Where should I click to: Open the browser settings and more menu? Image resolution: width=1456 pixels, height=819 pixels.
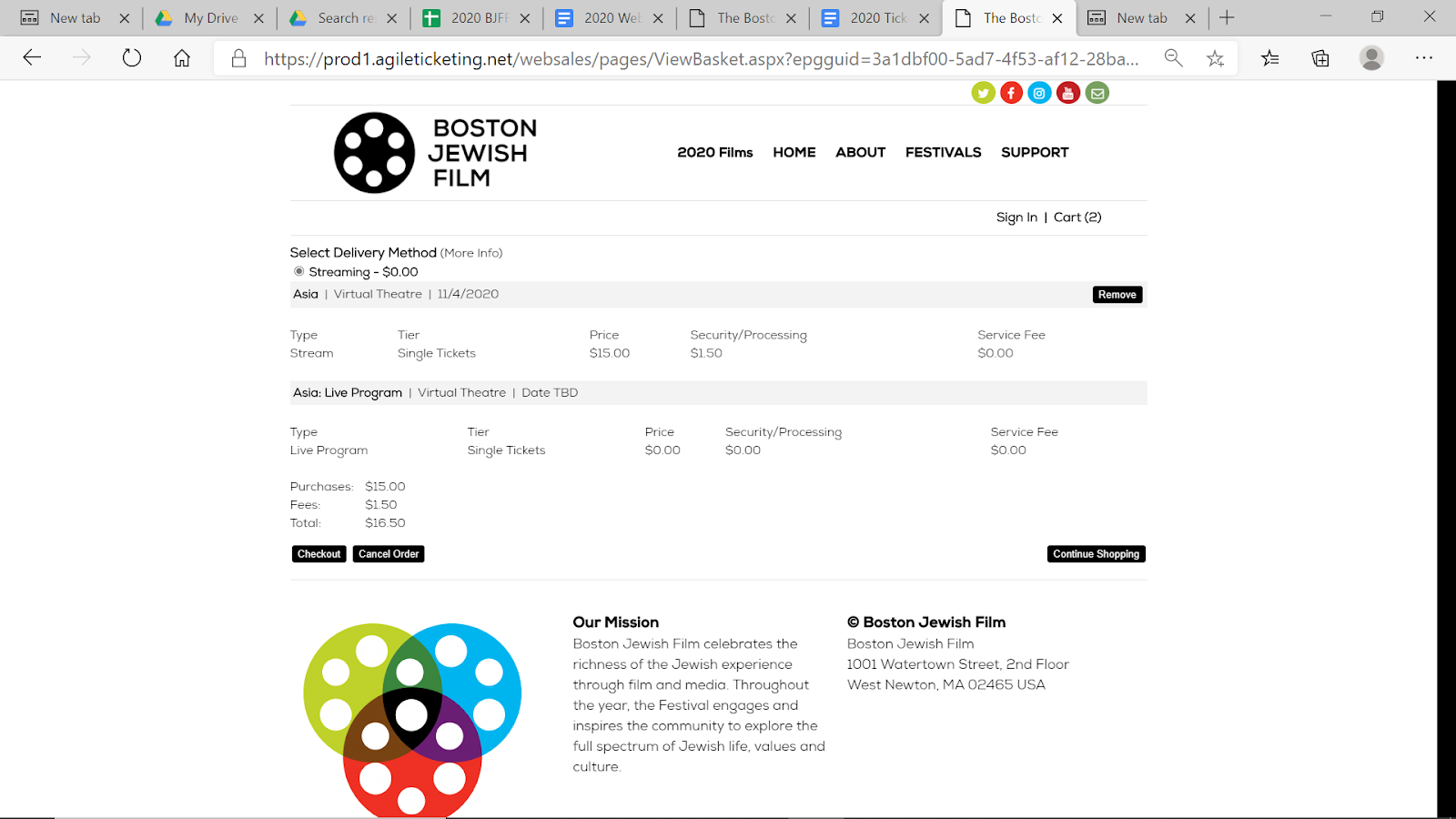(1424, 58)
